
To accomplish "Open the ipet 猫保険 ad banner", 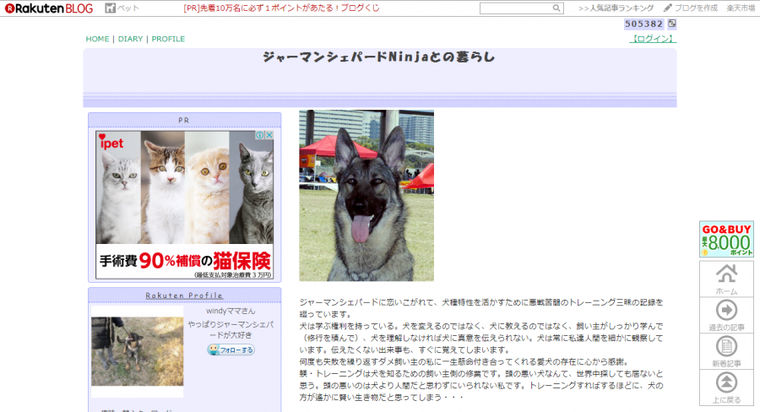I will click(x=185, y=205).
